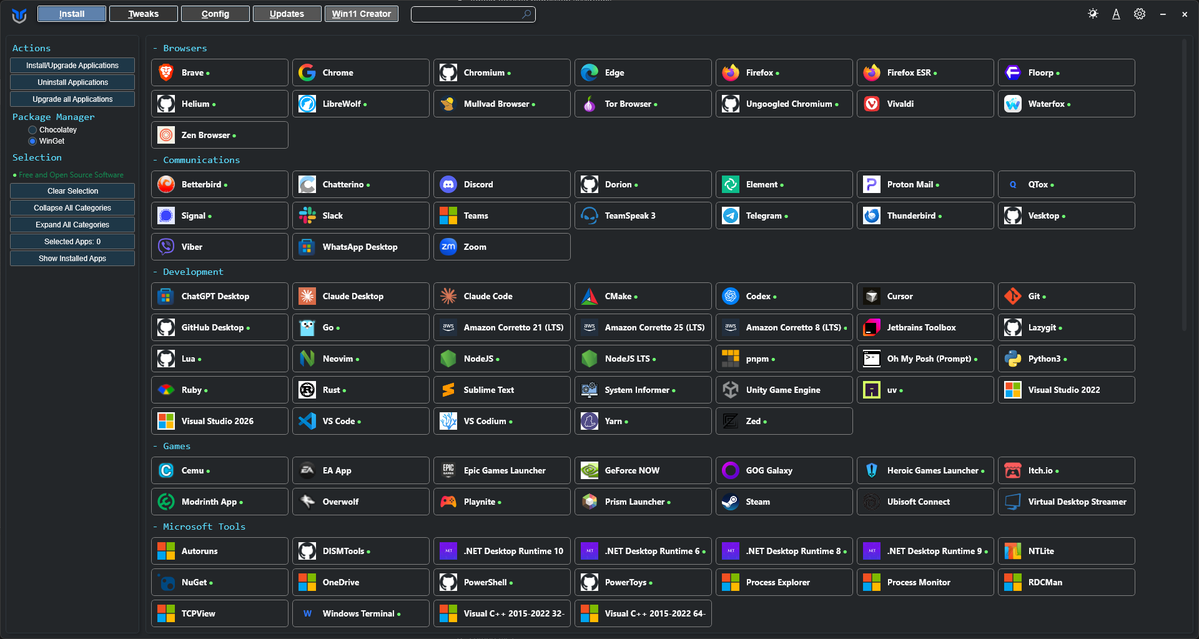Click the search input field
Screen dimensions: 1199x639
473,15
